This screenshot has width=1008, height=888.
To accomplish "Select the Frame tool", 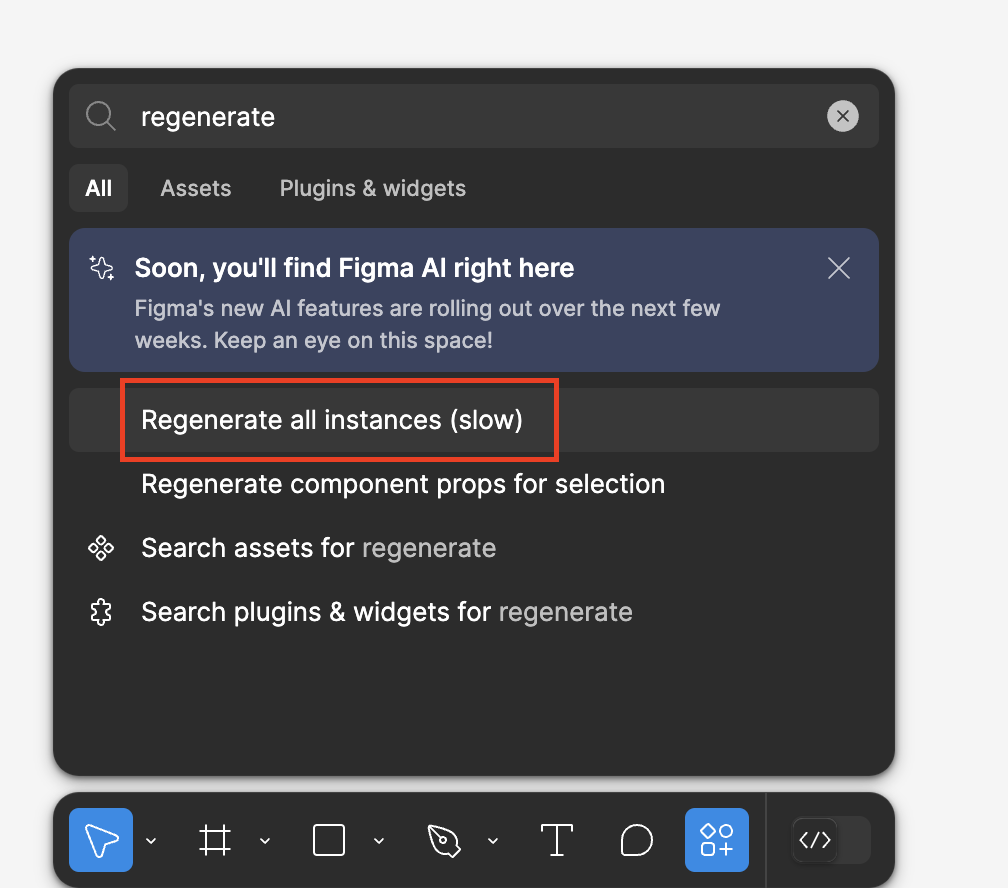I will 216,840.
